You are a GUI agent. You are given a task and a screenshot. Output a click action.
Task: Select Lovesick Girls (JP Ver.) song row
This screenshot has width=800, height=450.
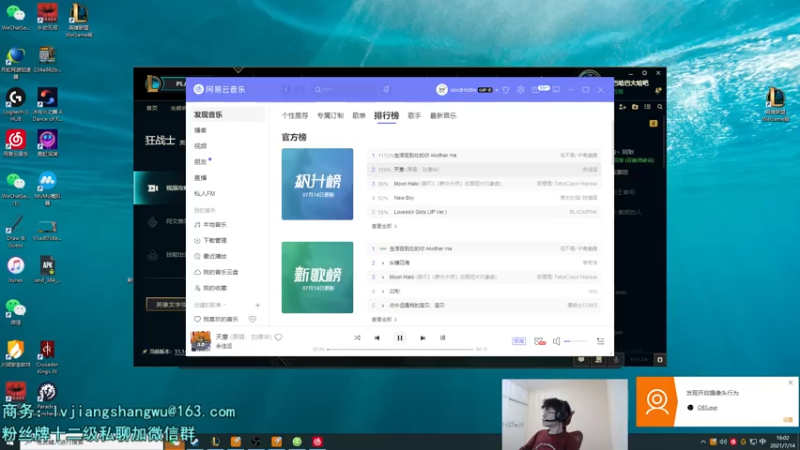point(484,212)
